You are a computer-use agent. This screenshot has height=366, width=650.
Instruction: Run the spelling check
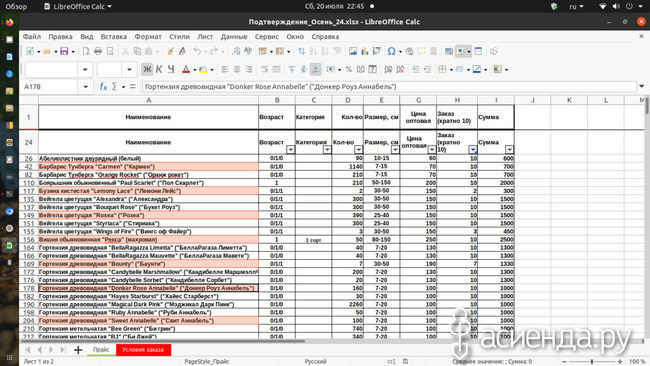point(248,51)
